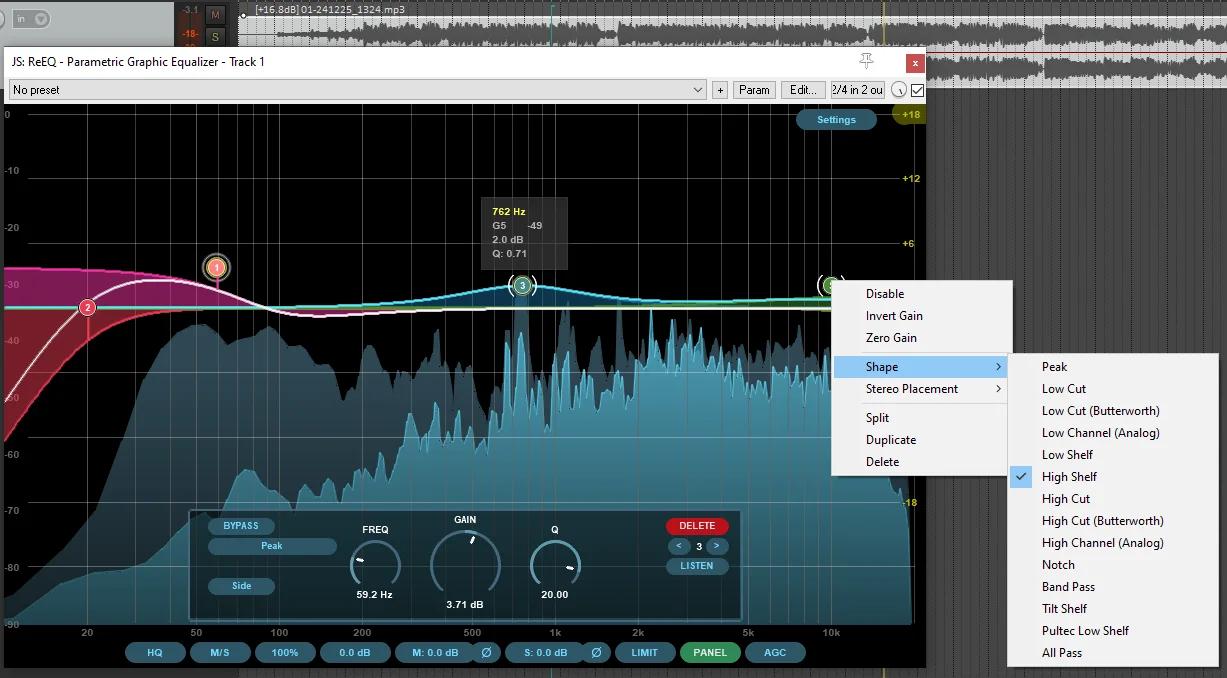This screenshot has height=678, width=1227.
Task: Open the Side stereo placement selector
Action: click(x=241, y=586)
